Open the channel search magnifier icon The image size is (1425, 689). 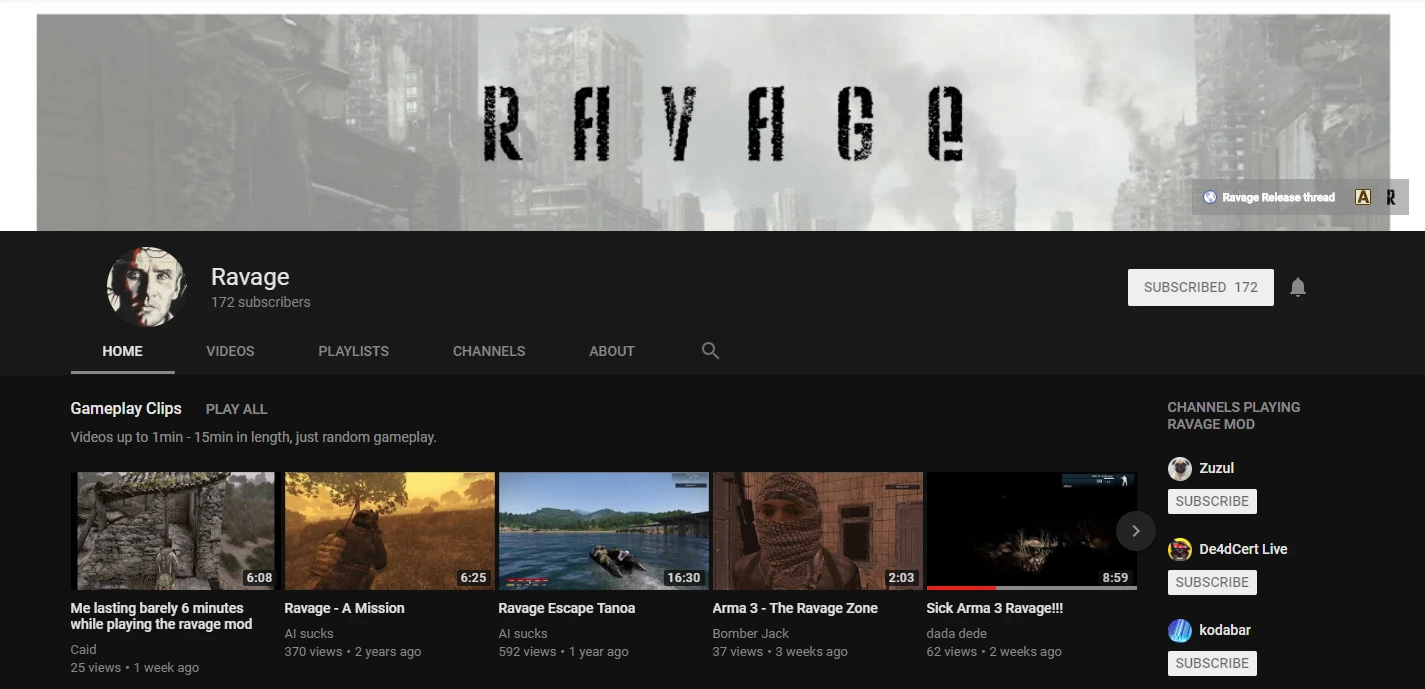click(710, 351)
